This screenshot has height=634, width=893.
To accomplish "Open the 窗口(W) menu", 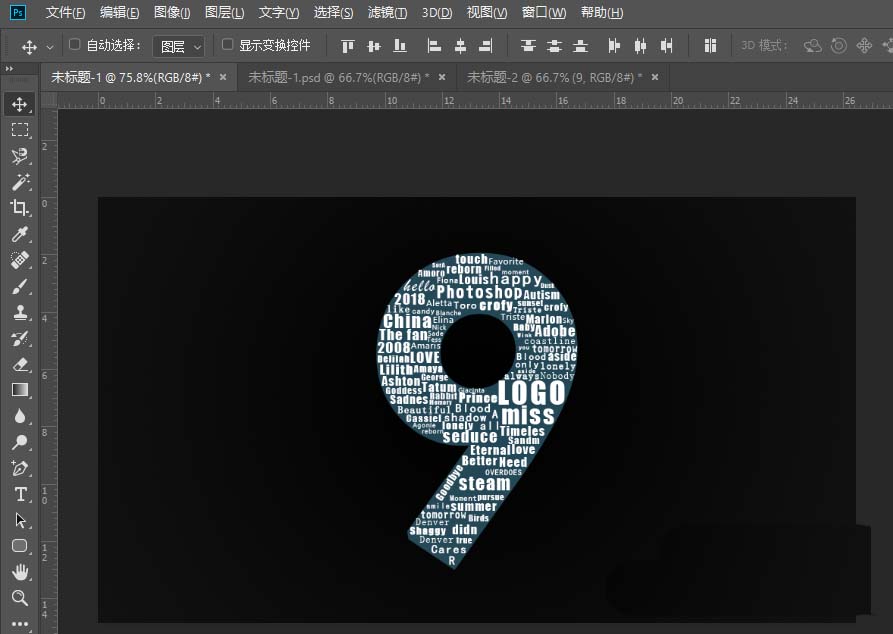I will (x=544, y=13).
